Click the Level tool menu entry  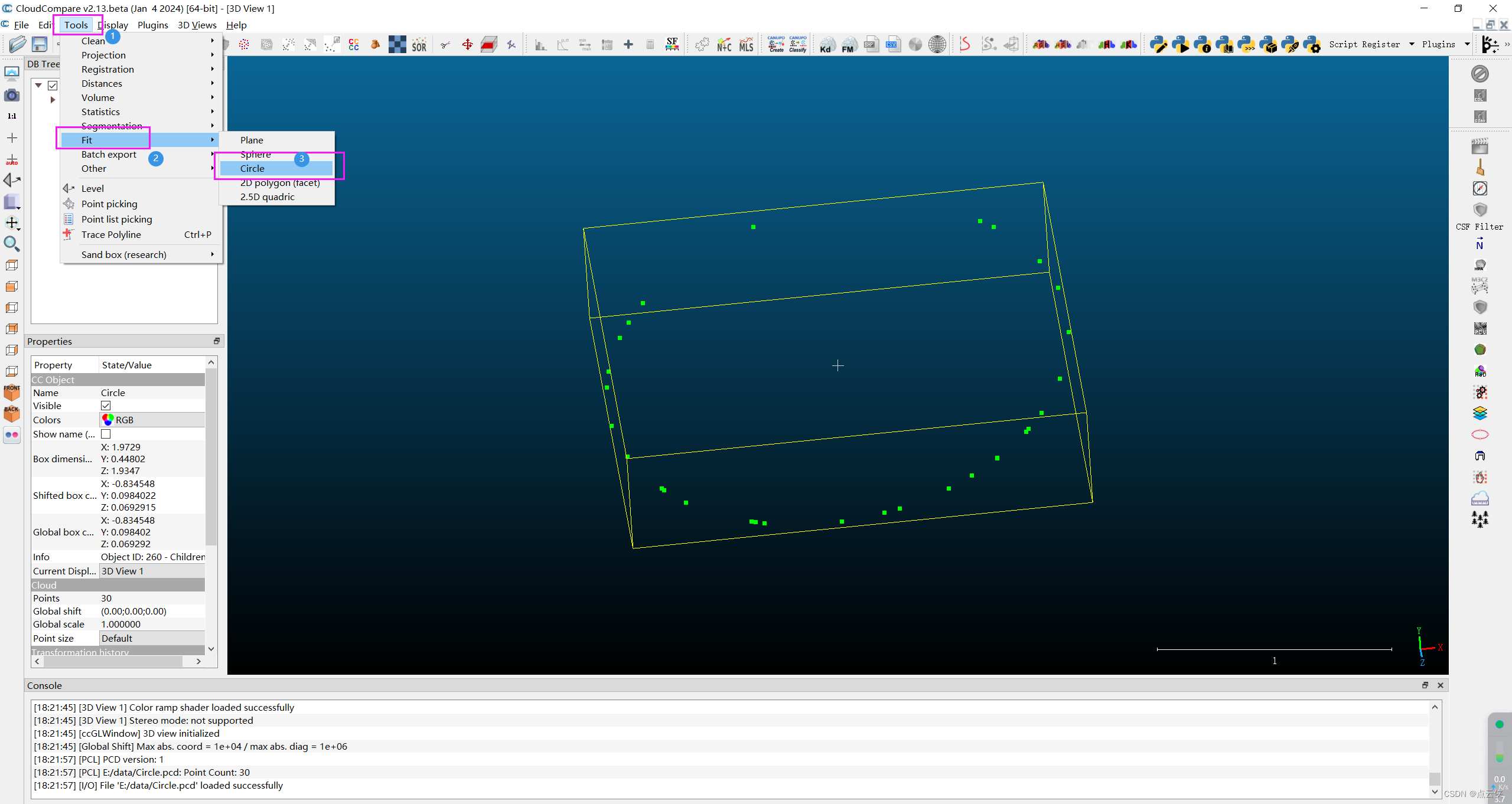(141, 188)
